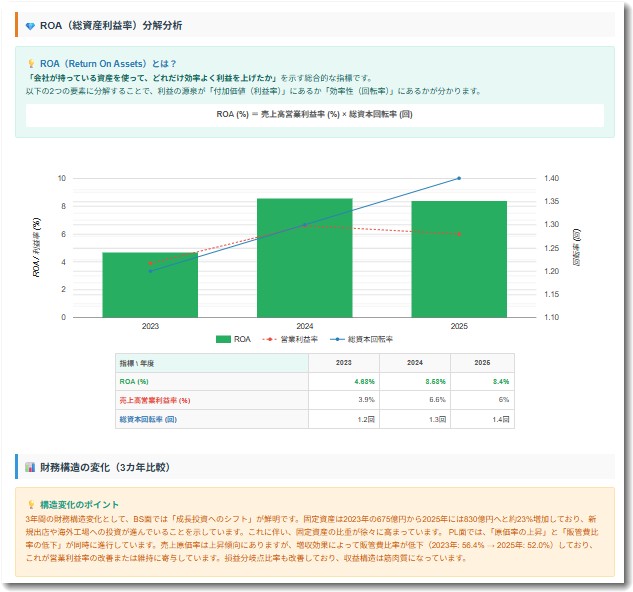633x592 pixels.
Task: Click the ROA formula box
Action: pyautogui.click(x=315, y=114)
